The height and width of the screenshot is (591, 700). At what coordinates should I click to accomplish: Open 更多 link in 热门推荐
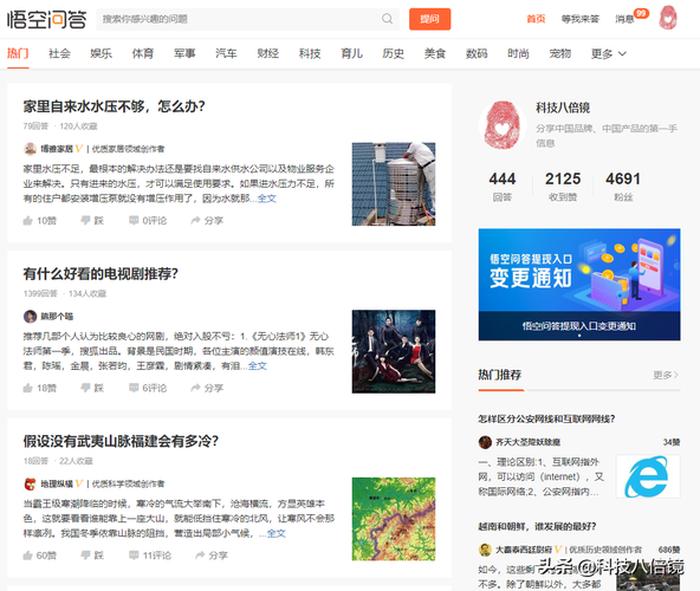[x=666, y=375]
